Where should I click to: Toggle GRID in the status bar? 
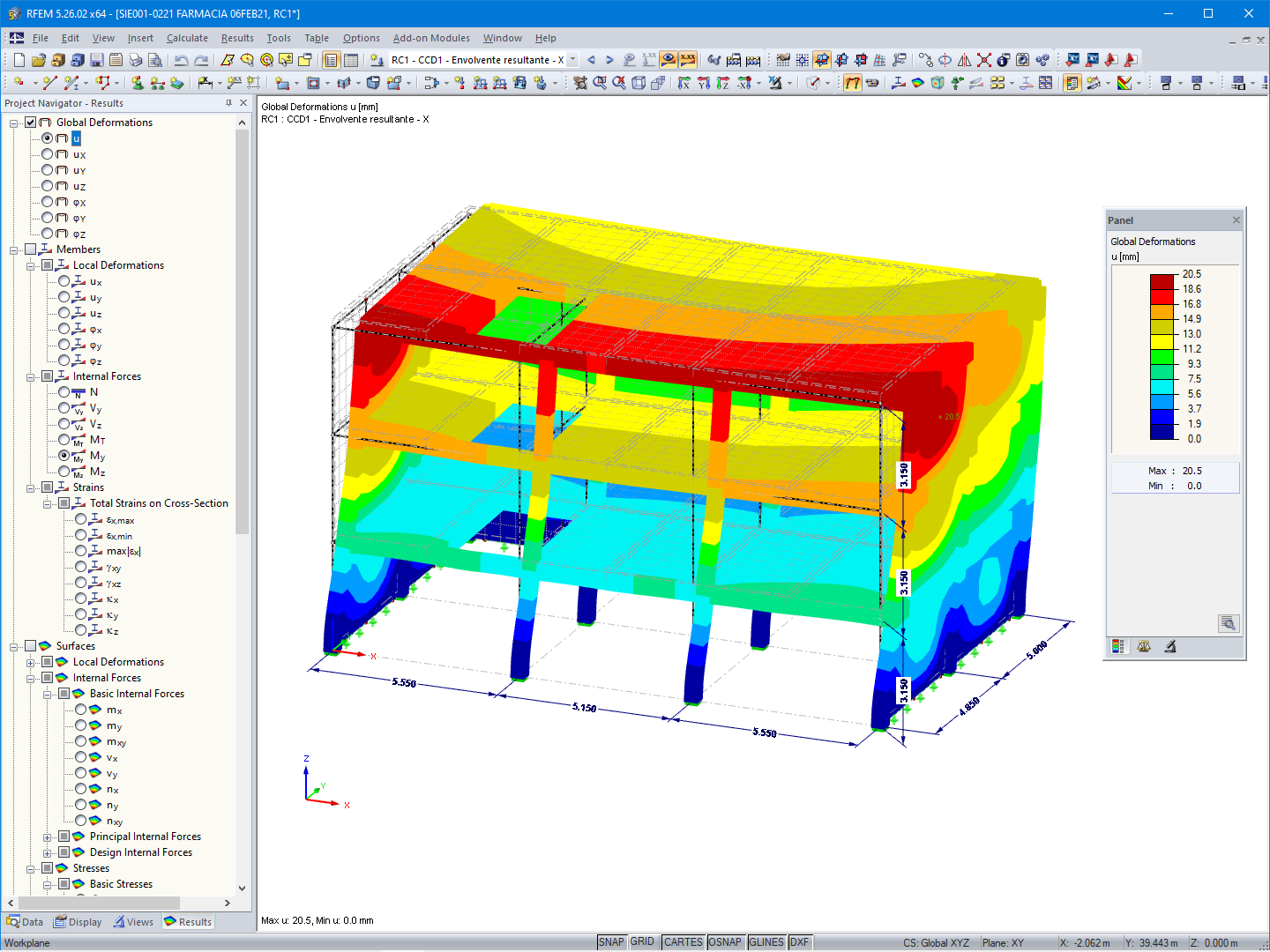point(643,941)
